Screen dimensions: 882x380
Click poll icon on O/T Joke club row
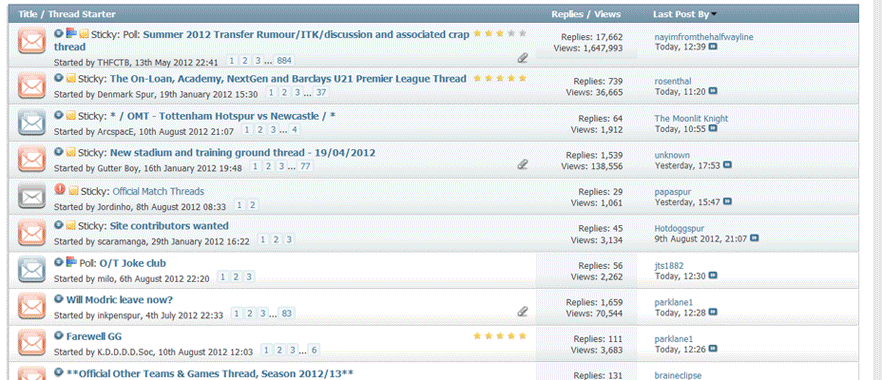71,262
